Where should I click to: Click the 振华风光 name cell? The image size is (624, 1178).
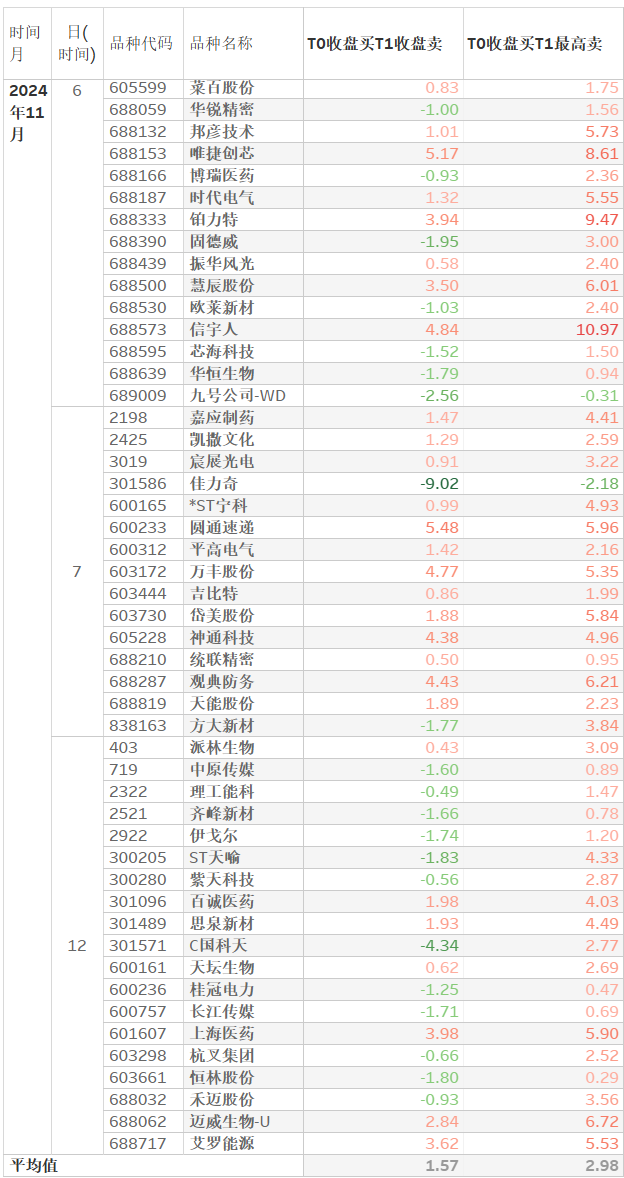pyautogui.click(x=222, y=264)
